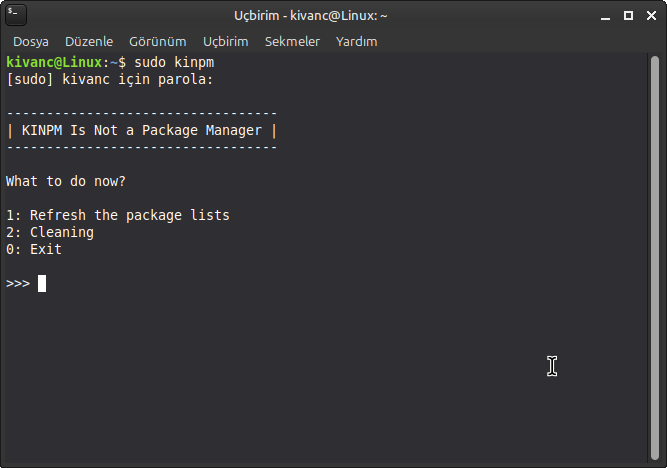Click the "Refresh the package lists" option line
667x468 pixels.
(118, 215)
